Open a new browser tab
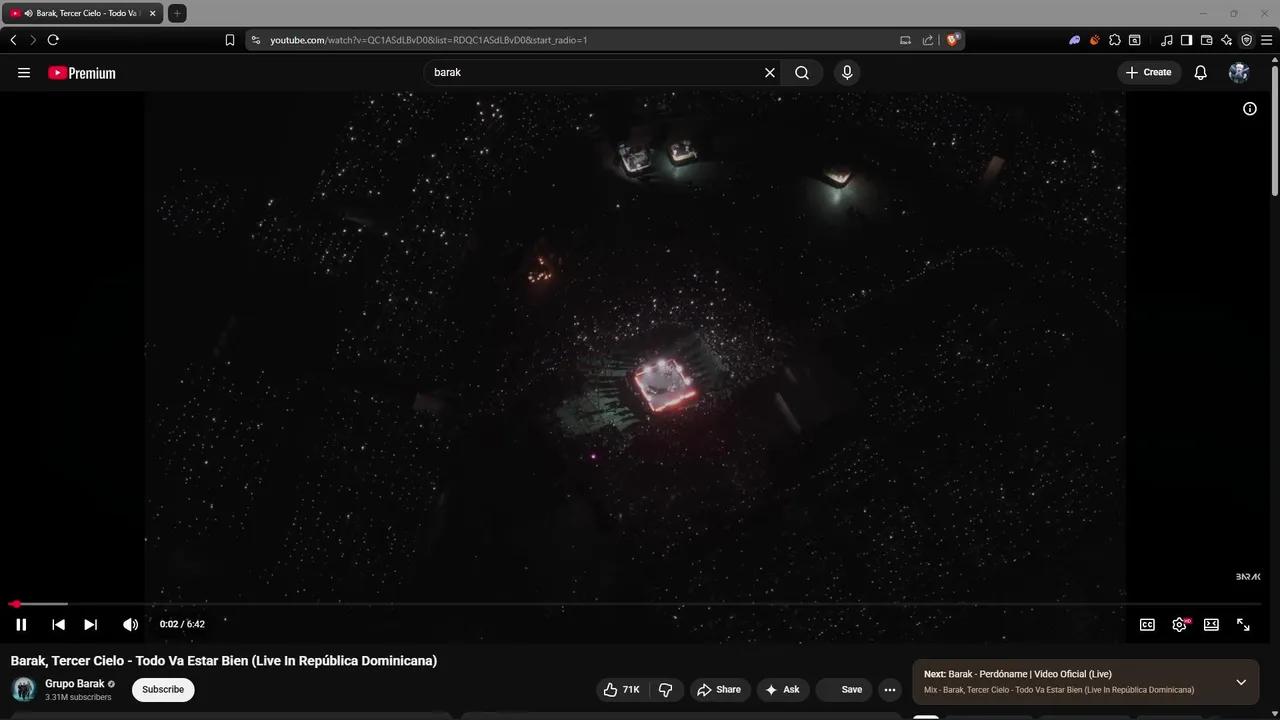Screen dimensions: 1280x720 [177, 13]
